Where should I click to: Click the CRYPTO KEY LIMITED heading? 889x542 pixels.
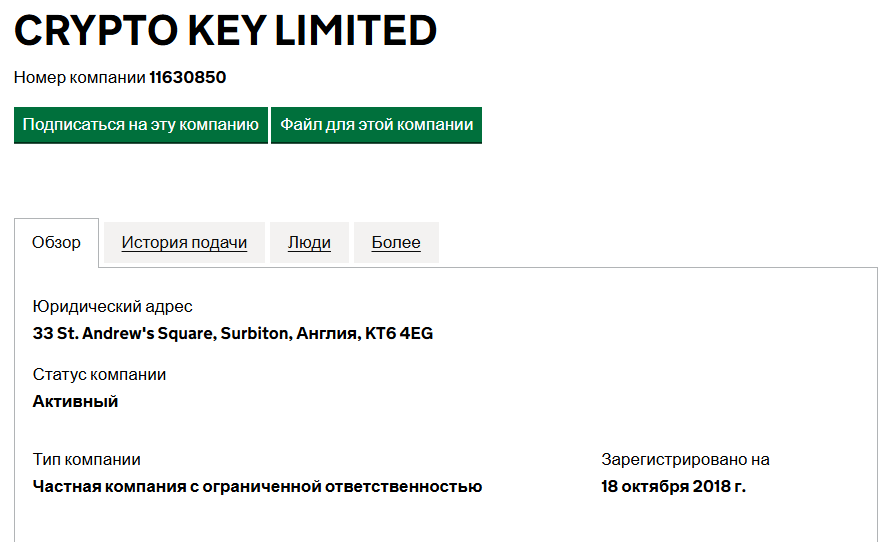pyautogui.click(x=225, y=31)
